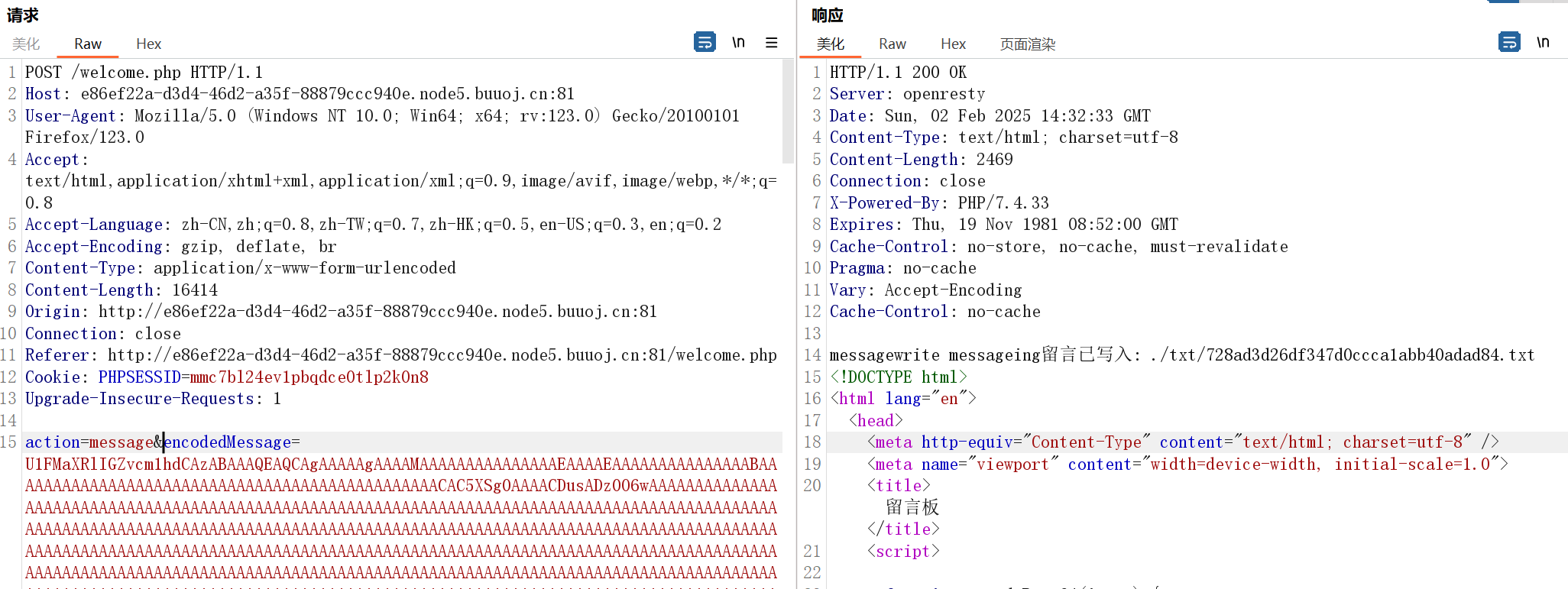Click the PHPSESSID cookie value

coord(309,377)
